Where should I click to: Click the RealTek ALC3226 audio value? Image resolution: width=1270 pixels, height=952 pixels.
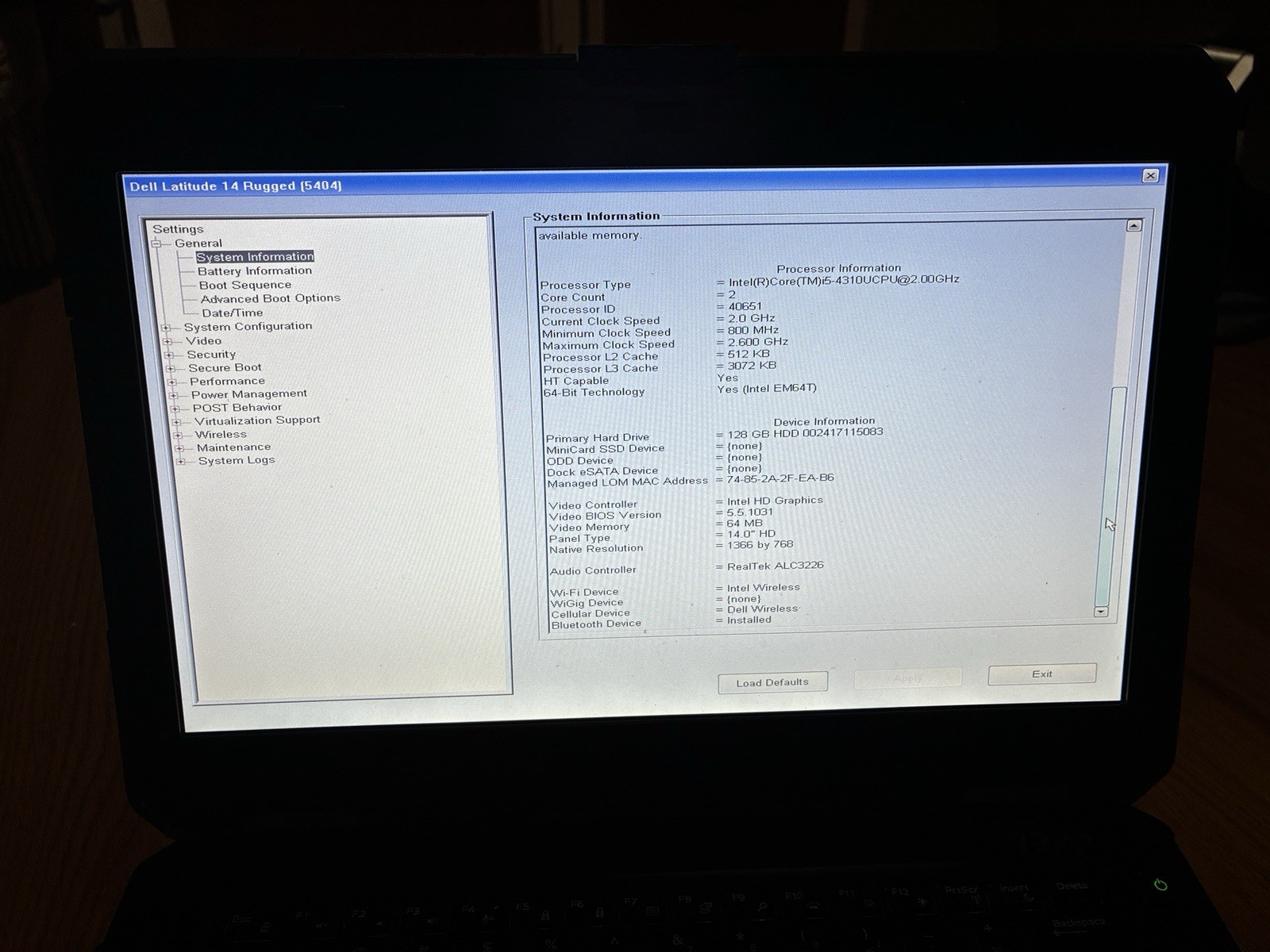775,566
